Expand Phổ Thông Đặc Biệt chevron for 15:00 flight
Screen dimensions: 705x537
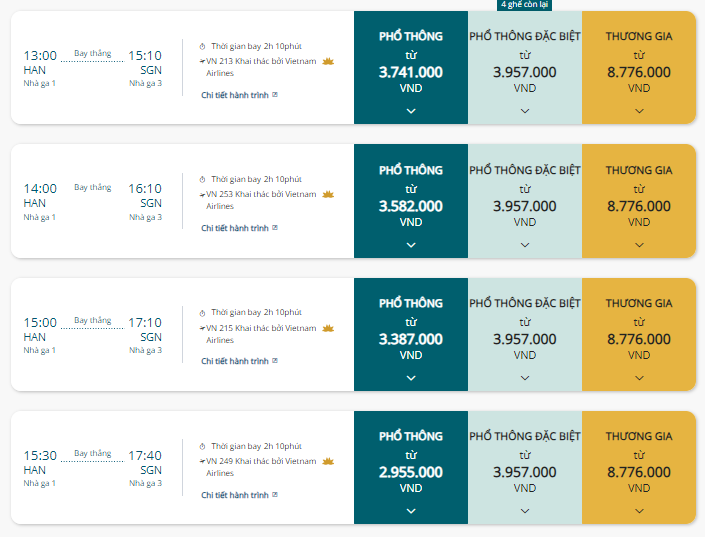pyautogui.click(x=525, y=378)
